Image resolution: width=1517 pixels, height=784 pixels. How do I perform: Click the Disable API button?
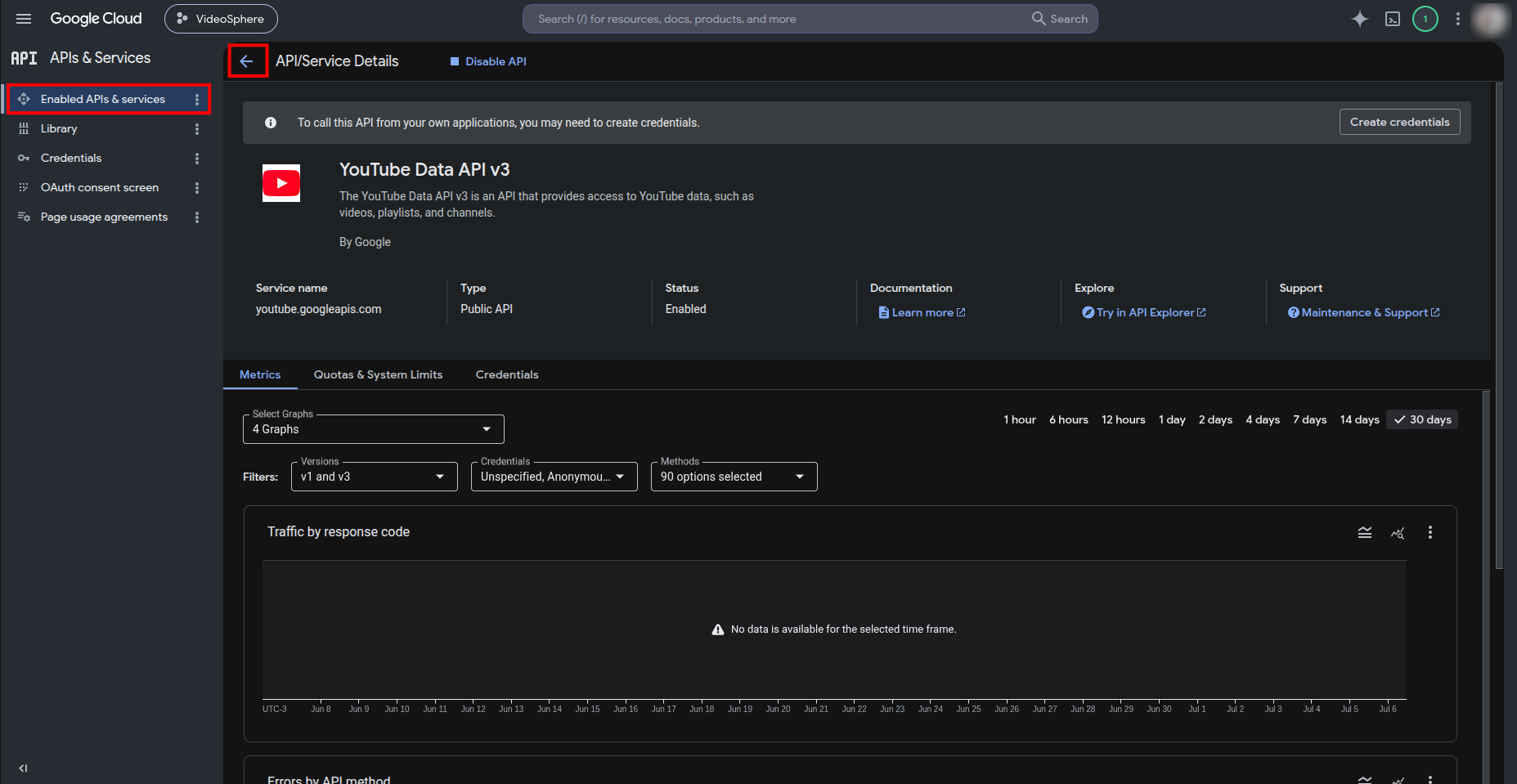[488, 61]
